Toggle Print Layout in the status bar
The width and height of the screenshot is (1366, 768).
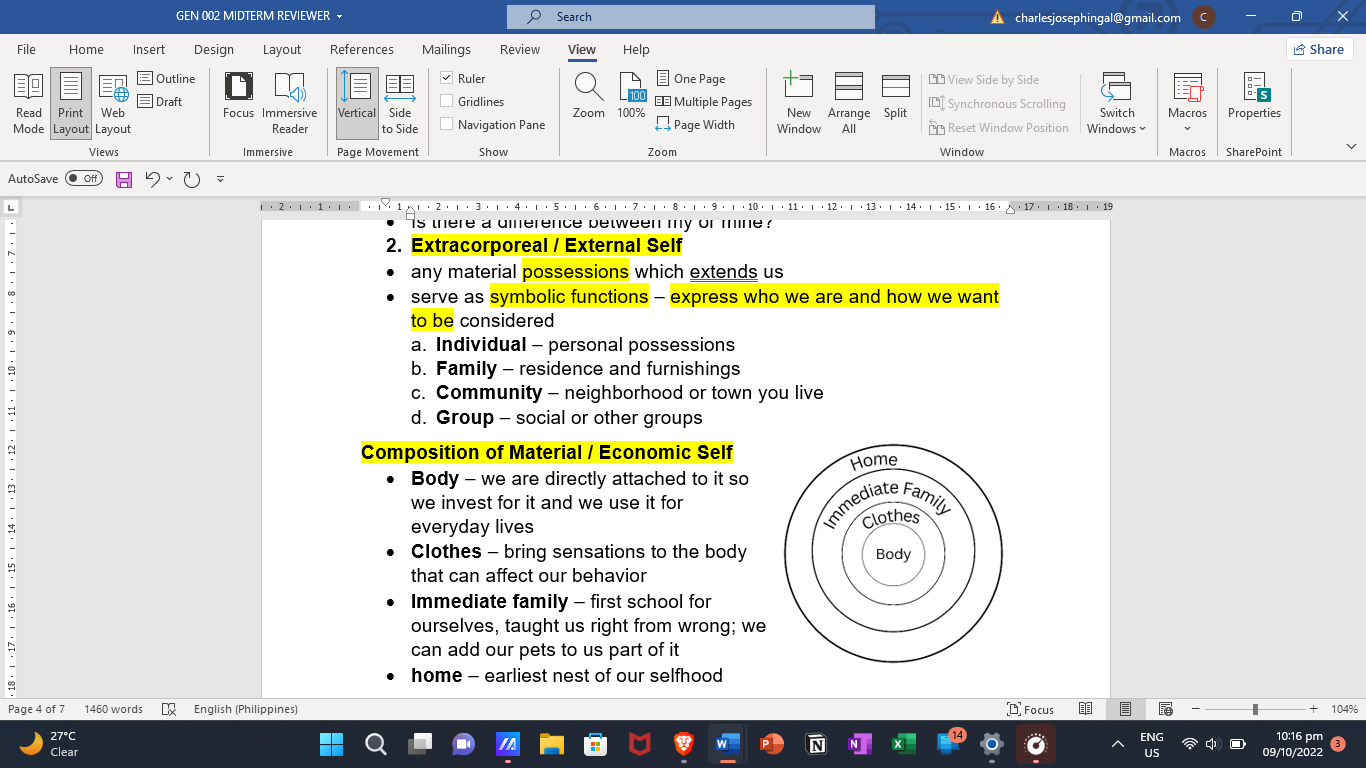click(x=1125, y=709)
